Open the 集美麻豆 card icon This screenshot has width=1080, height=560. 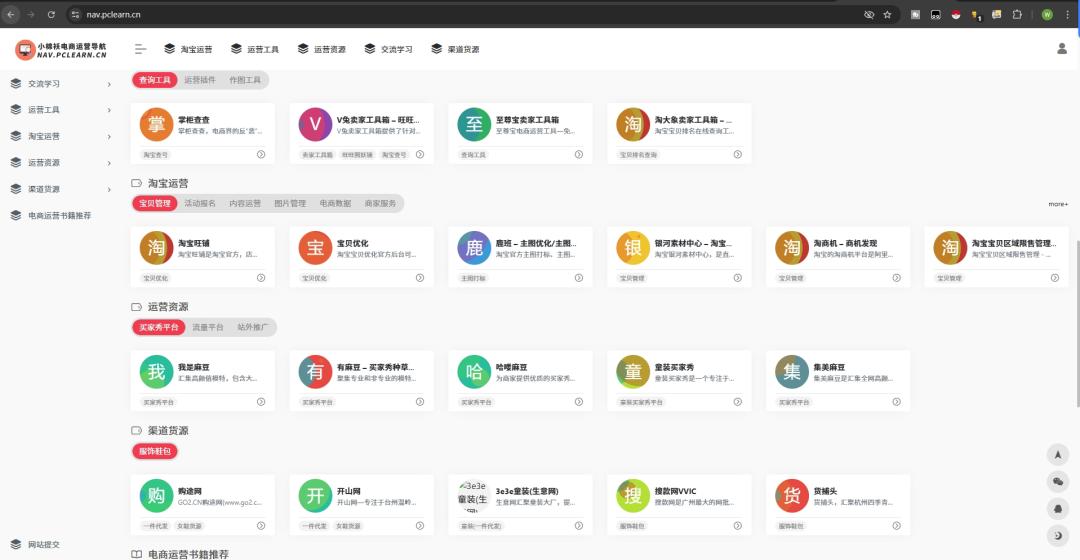(x=792, y=372)
